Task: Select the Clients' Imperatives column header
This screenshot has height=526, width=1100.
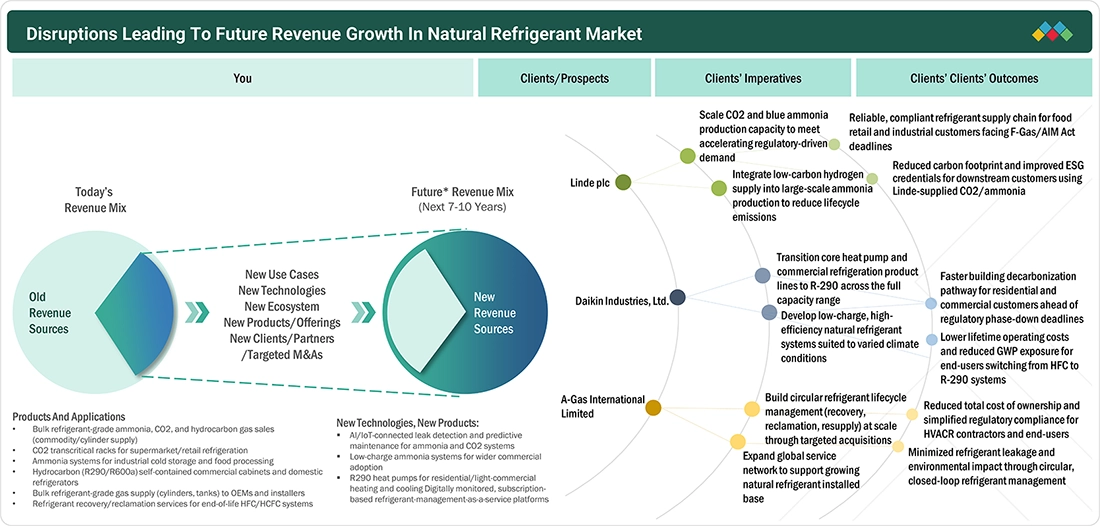Action: tap(753, 78)
